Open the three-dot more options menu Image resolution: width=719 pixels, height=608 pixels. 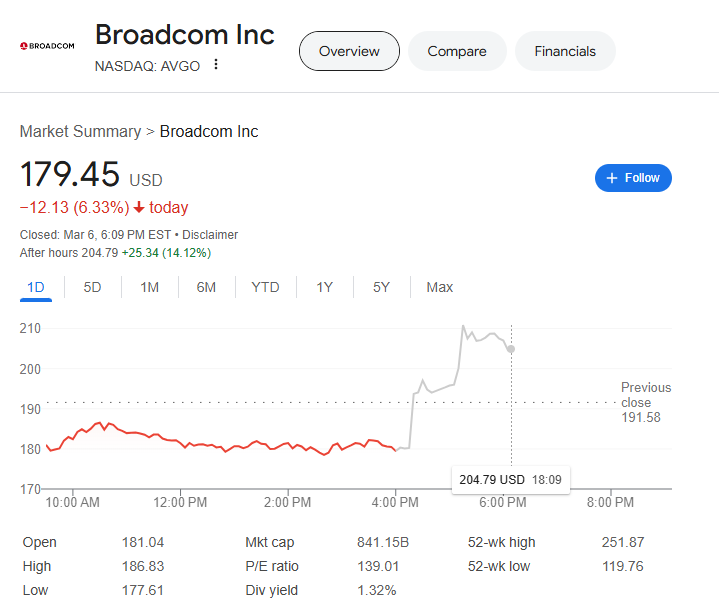tap(215, 66)
